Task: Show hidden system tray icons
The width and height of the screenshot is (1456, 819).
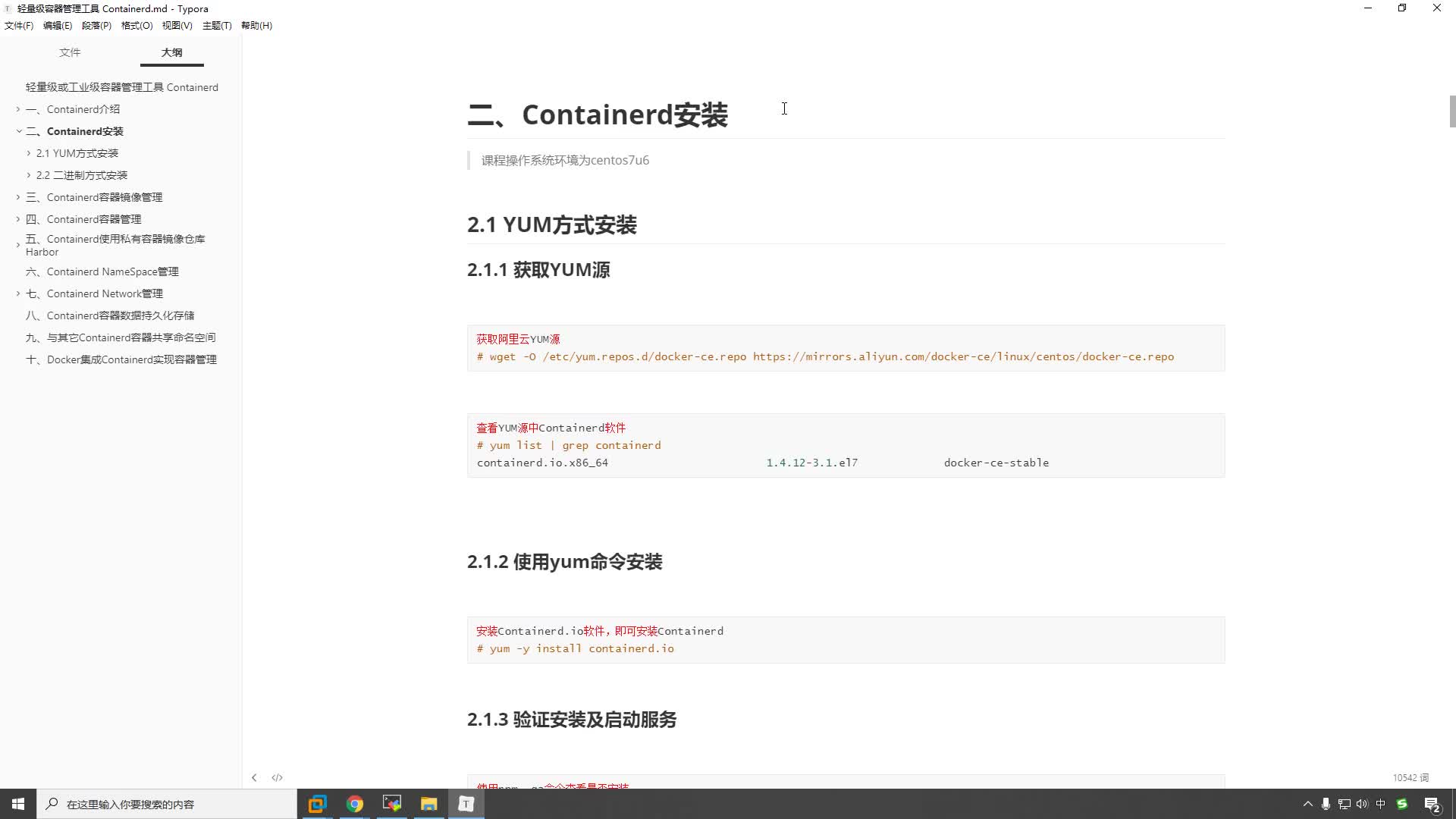Action: (x=1307, y=804)
